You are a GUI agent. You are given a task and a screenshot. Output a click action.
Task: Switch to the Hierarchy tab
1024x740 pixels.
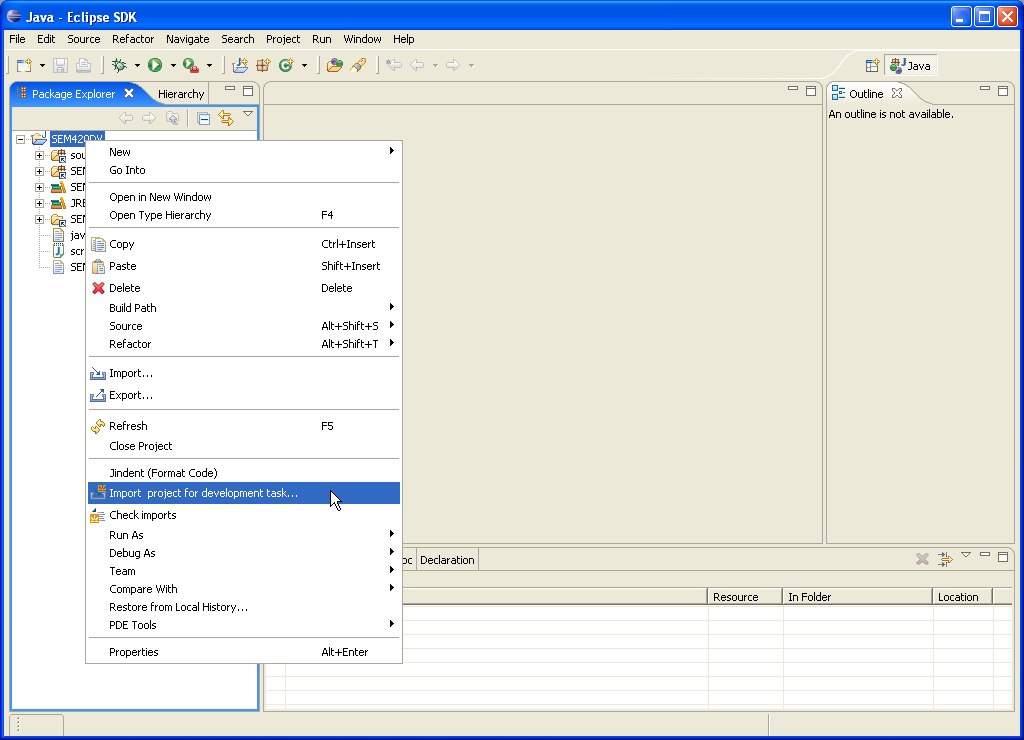[180, 94]
